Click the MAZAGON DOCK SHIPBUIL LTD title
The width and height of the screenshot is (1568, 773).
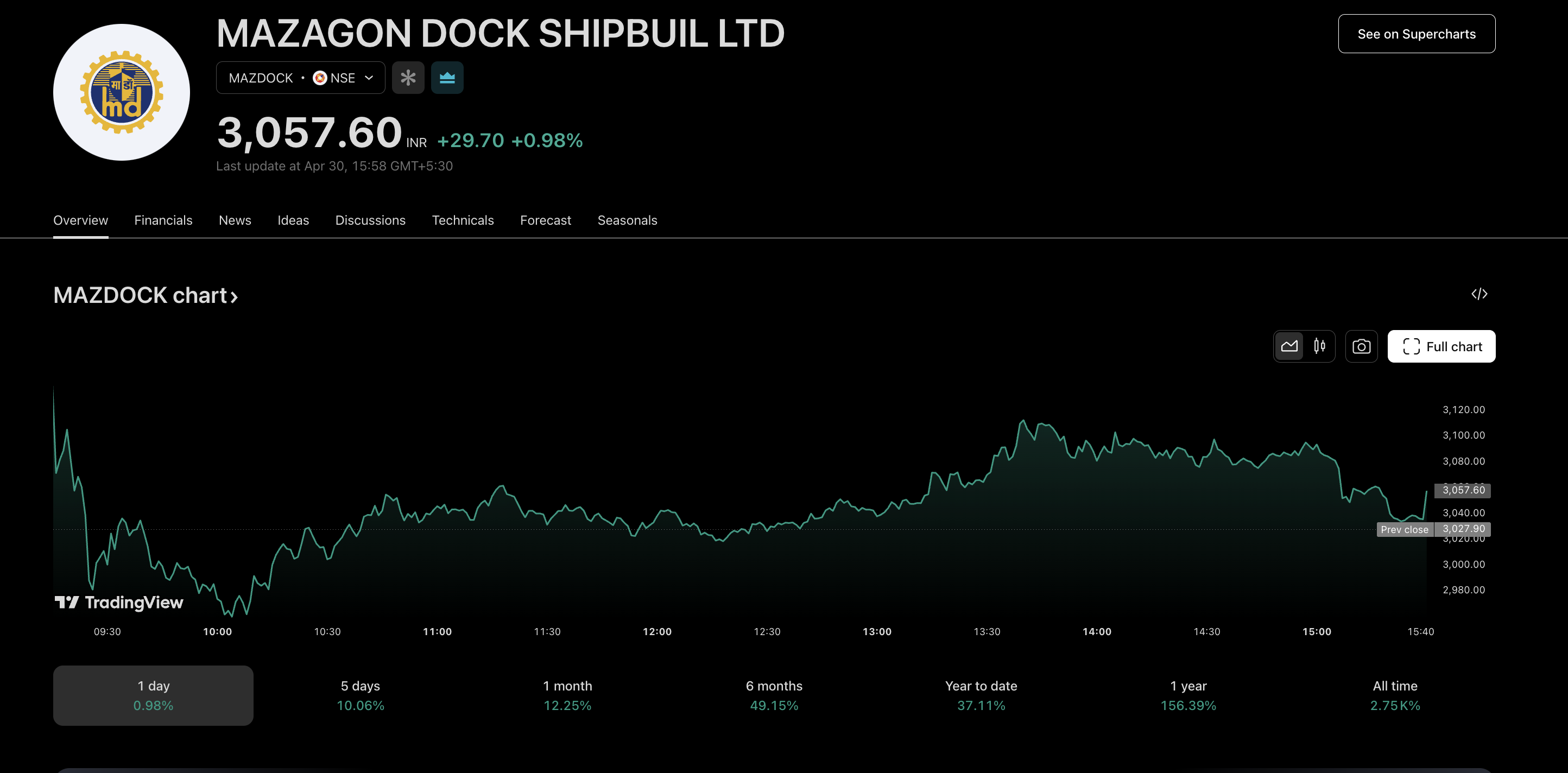pos(501,33)
